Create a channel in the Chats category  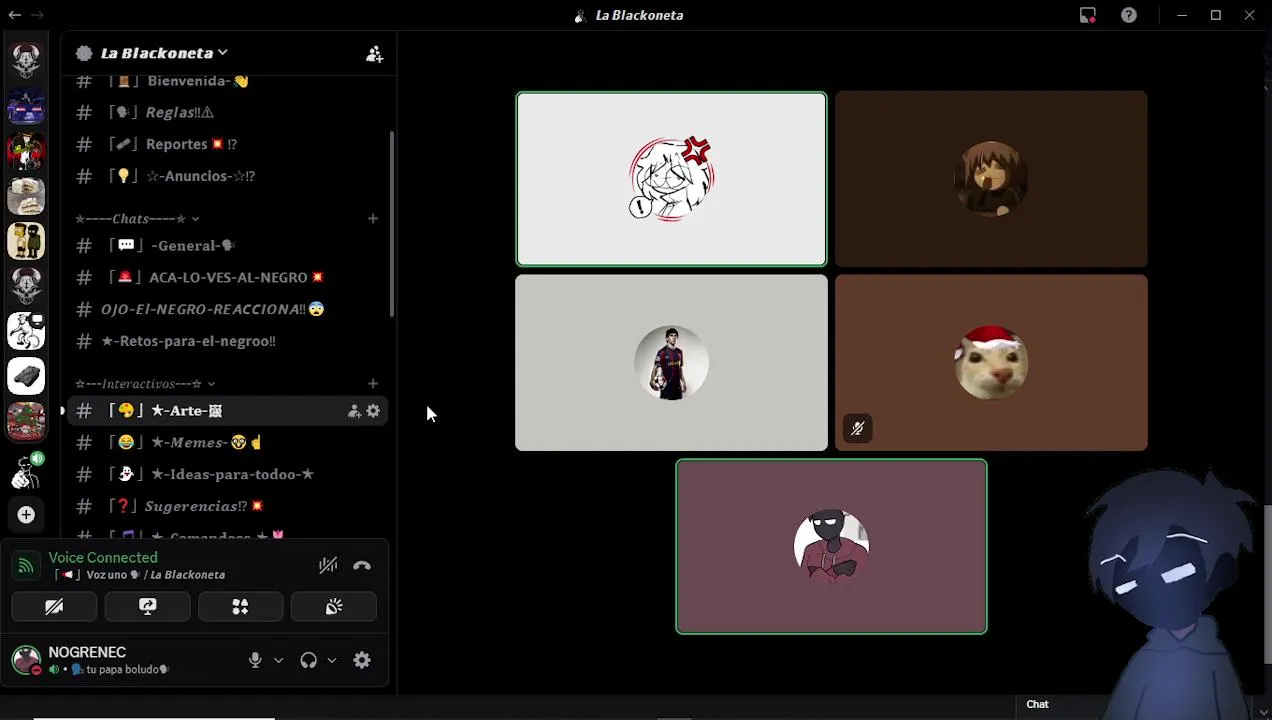pyautogui.click(x=373, y=219)
